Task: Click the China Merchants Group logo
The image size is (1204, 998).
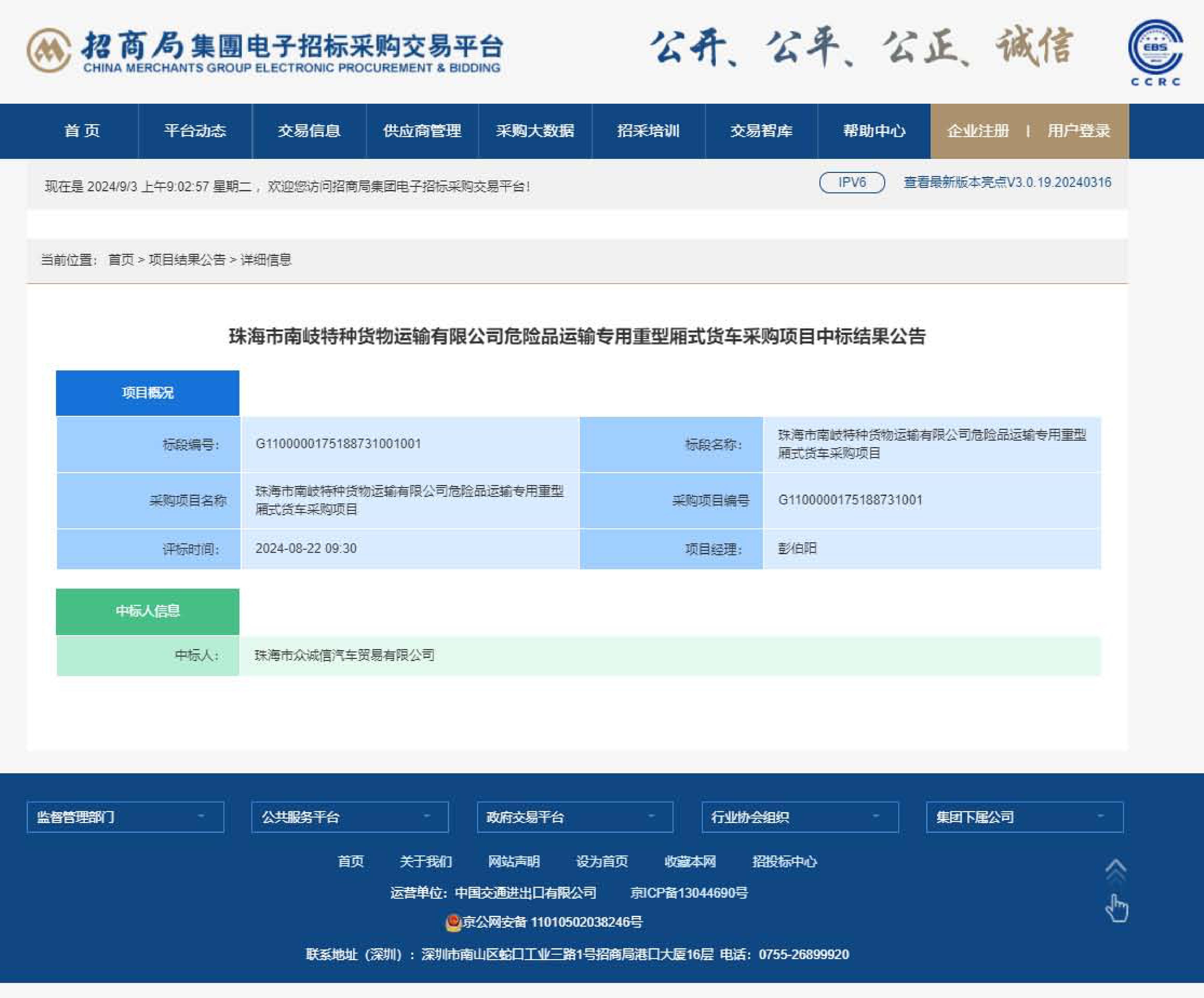Action: click(x=265, y=51)
